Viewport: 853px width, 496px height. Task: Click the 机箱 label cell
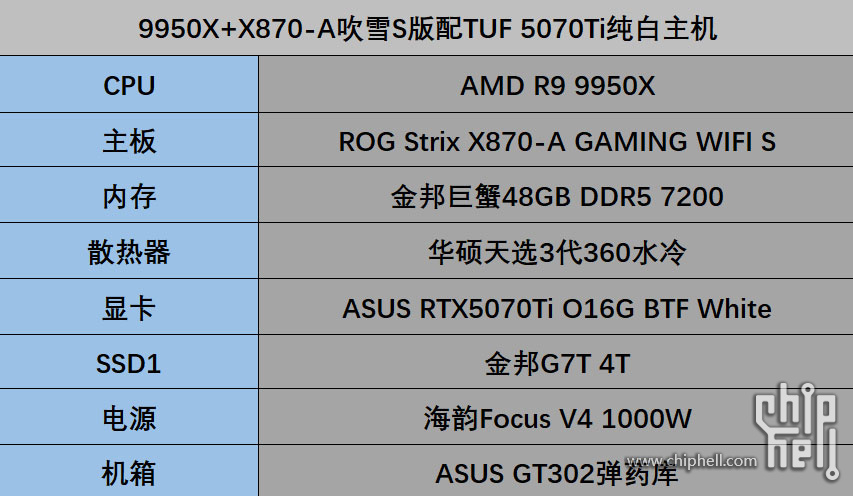tap(129, 471)
